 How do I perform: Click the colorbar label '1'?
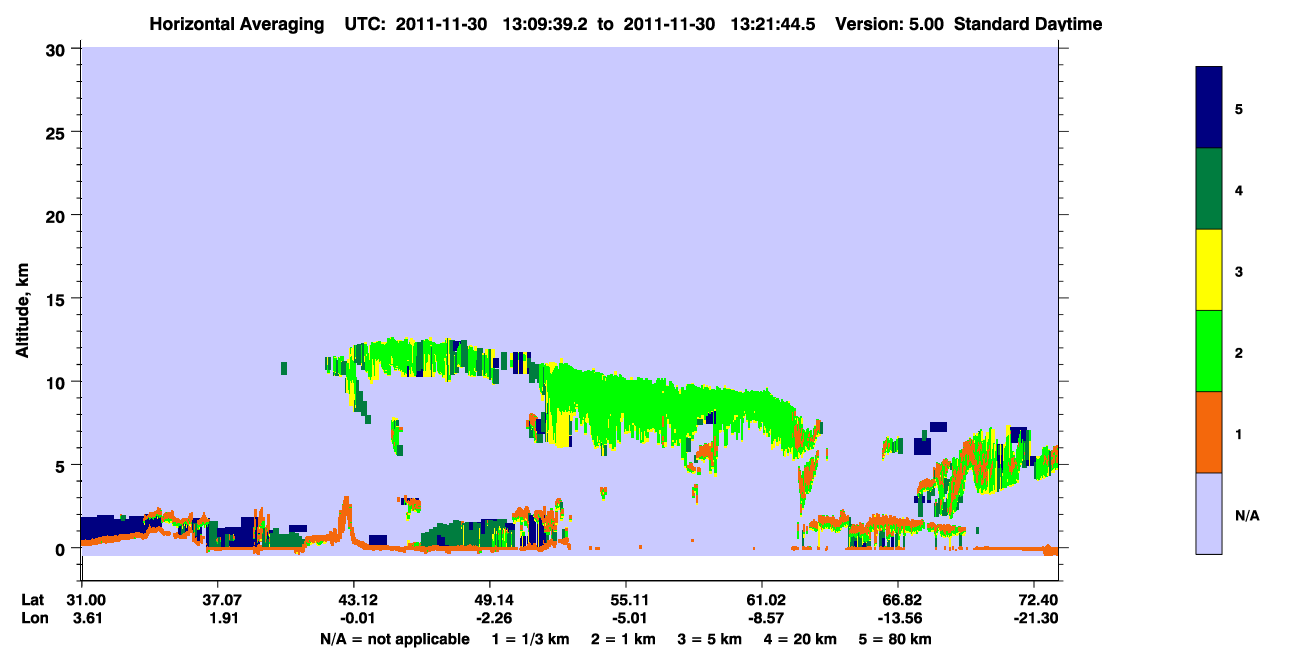point(1239,433)
